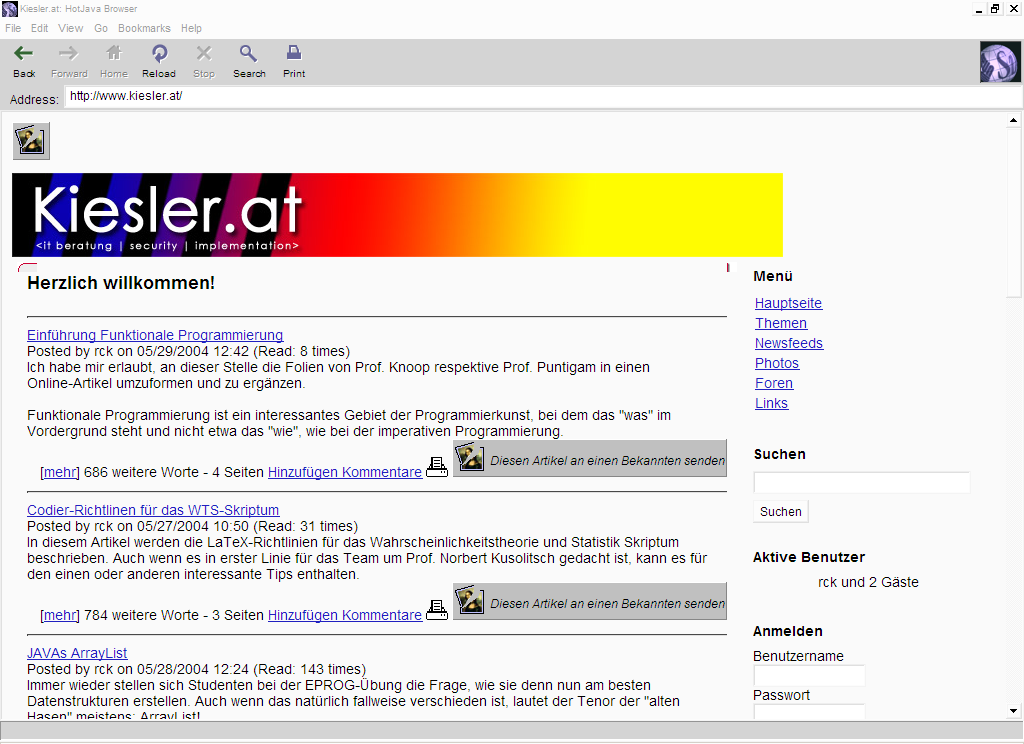The width and height of the screenshot is (1024, 744).
Task: Click the address bar URL field
Action: 540,97
